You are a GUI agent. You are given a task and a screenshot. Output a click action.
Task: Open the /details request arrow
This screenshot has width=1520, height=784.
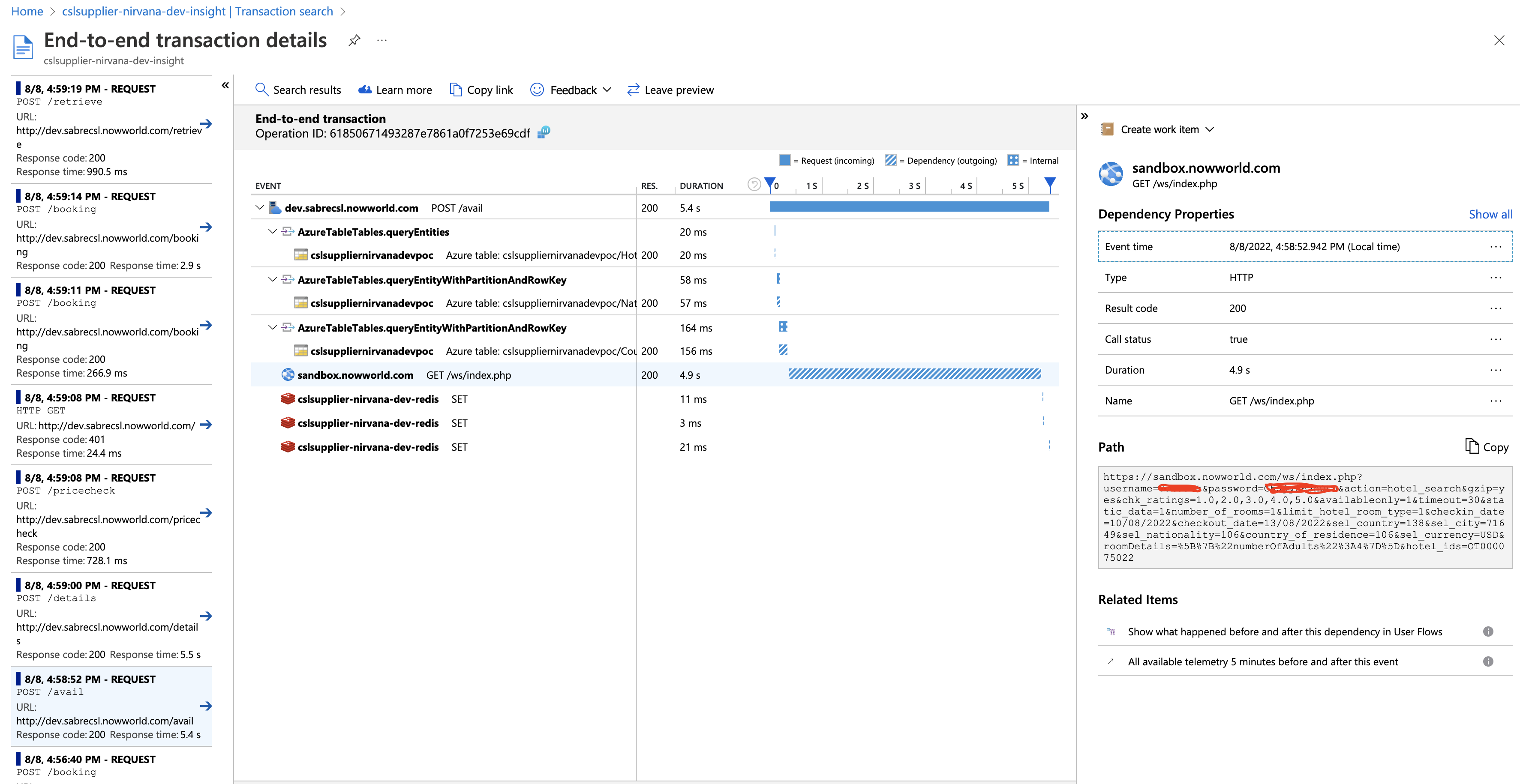click(x=206, y=616)
